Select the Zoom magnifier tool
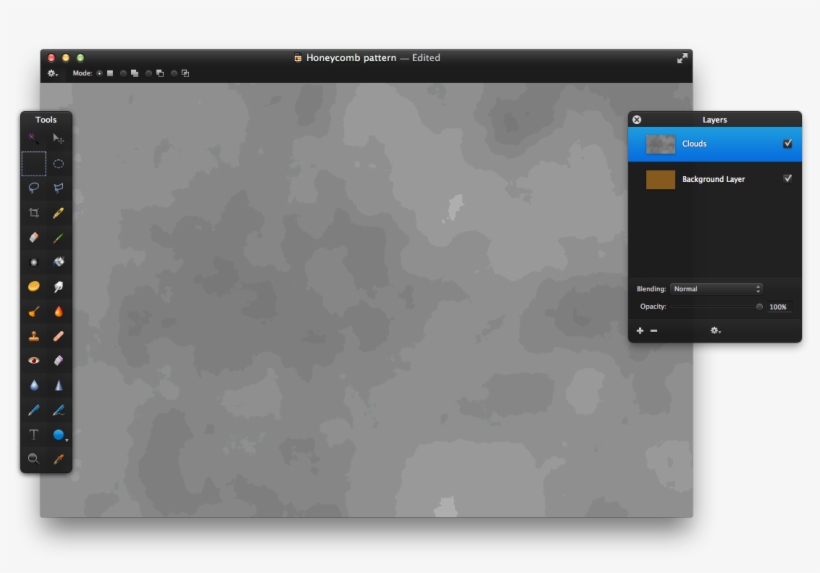820x573 pixels. pos(34,459)
